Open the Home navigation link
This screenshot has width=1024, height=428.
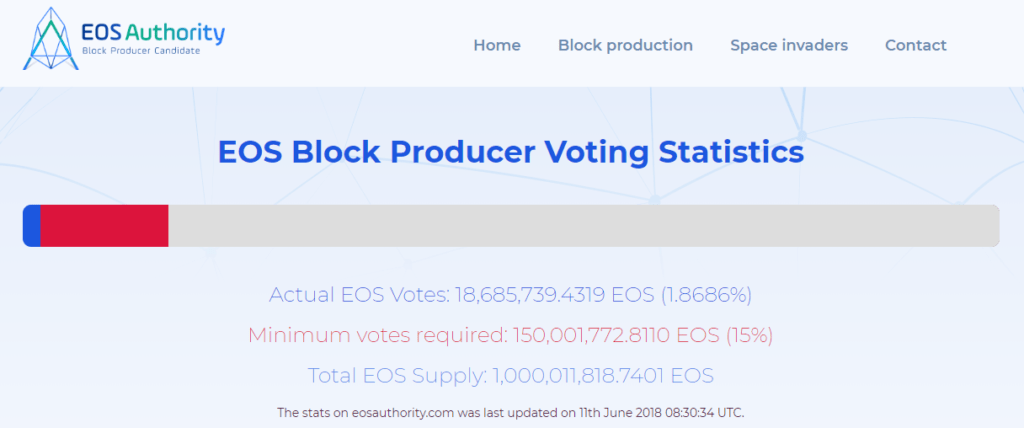coord(497,45)
